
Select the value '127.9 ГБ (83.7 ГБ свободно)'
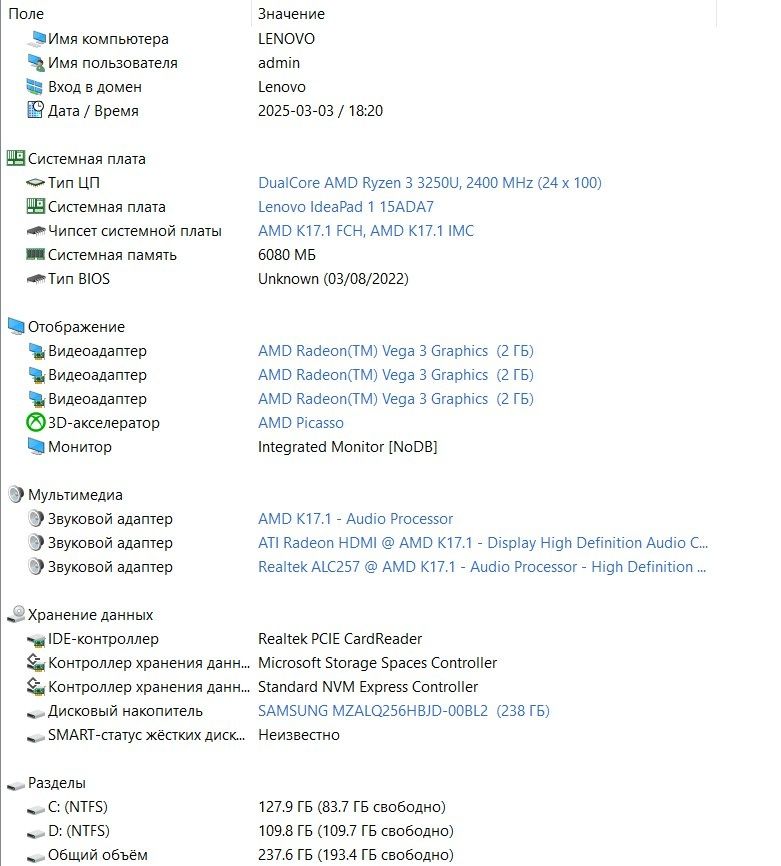click(x=352, y=807)
